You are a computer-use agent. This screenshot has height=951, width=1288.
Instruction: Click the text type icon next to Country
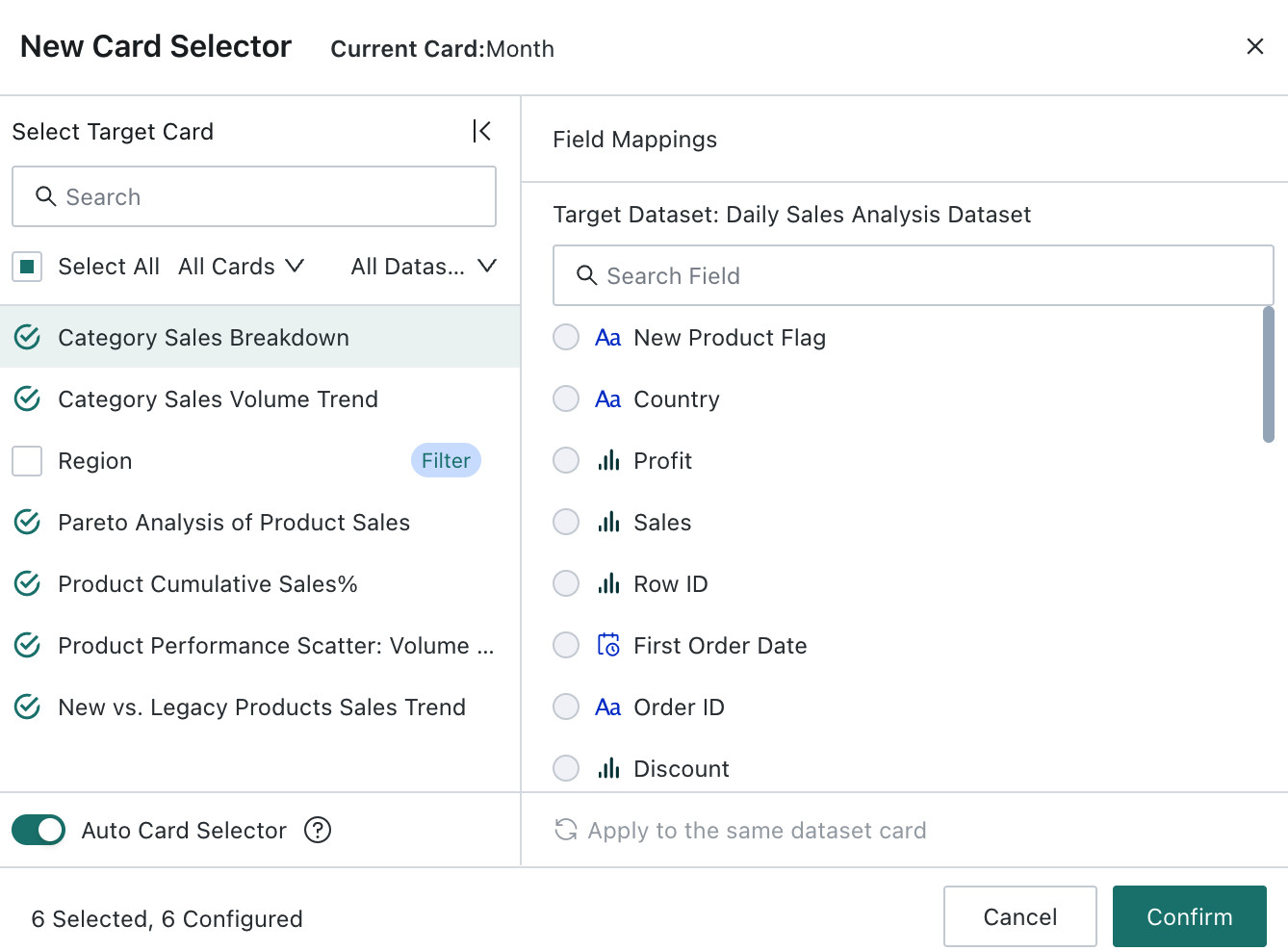click(608, 399)
